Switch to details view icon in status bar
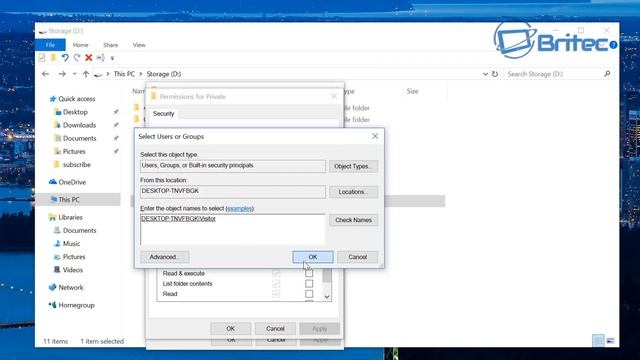 (598, 340)
